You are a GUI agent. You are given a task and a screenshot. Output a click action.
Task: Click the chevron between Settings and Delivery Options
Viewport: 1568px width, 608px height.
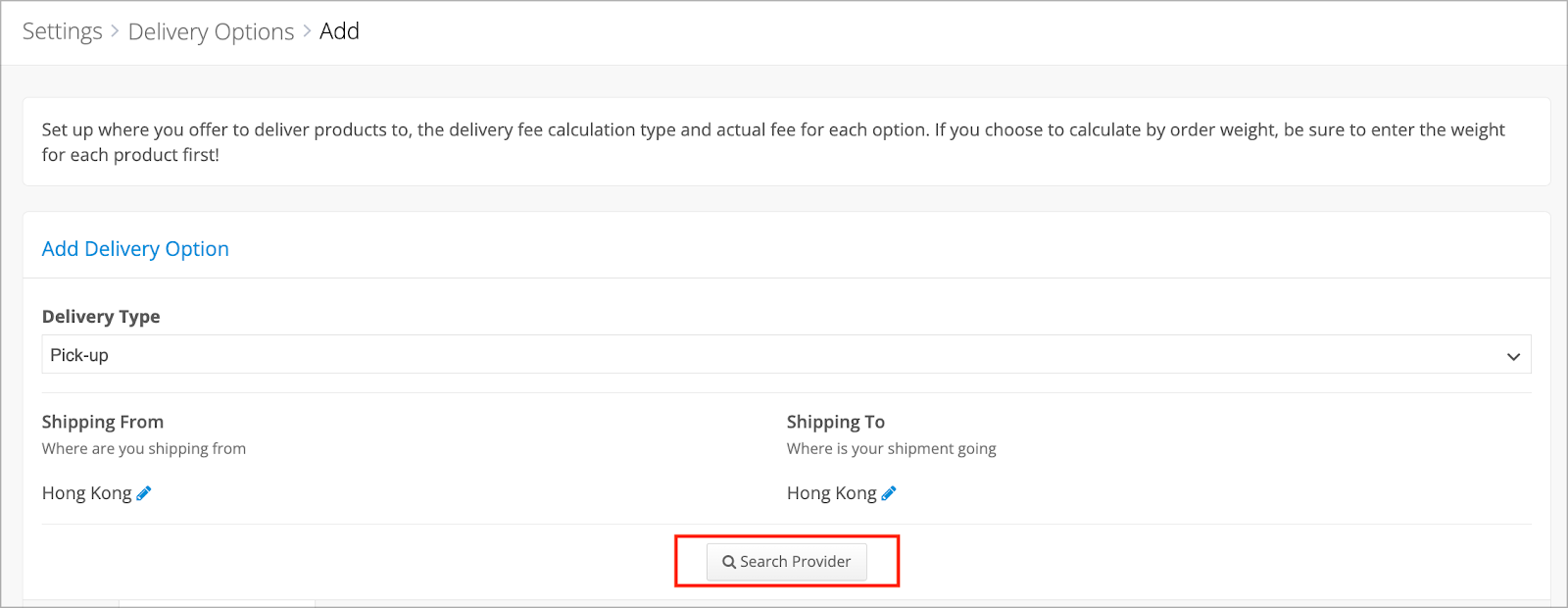click(115, 31)
